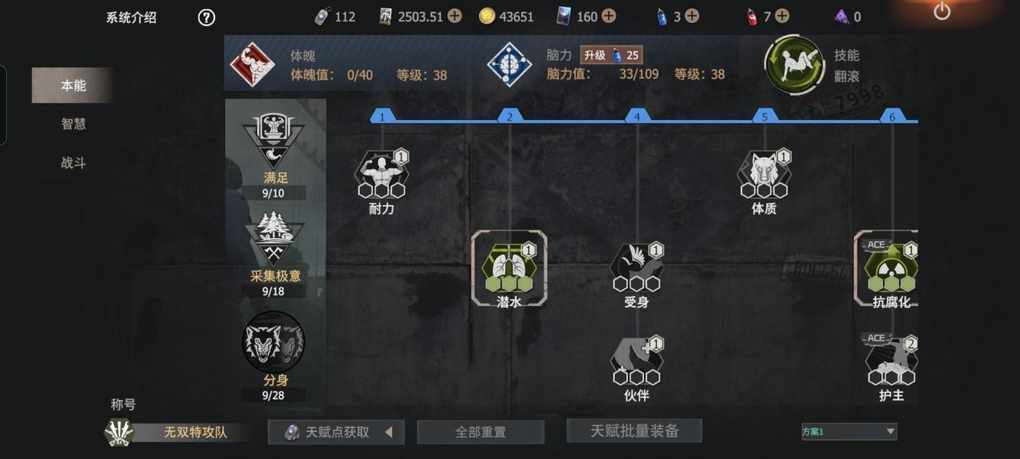Select the 分身 wolf set thumbnail
The image size is (1020, 459).
pyautogui.click(x=275, y=343)
